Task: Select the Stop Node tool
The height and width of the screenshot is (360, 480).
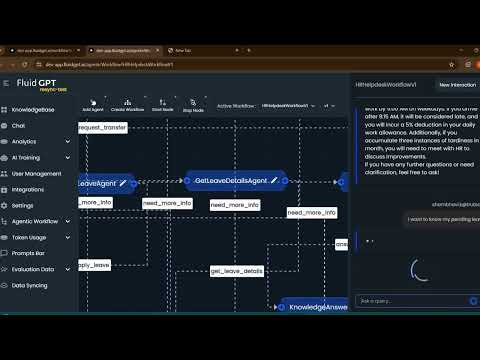Action: 193,106
